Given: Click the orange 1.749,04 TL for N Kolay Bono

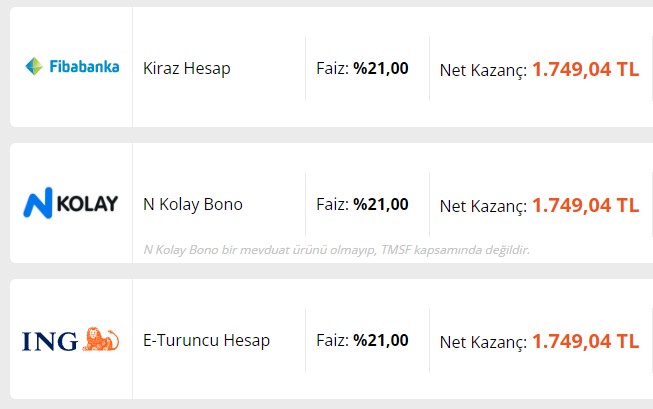Looking at the screenshot, I should [x=585, y=204].
